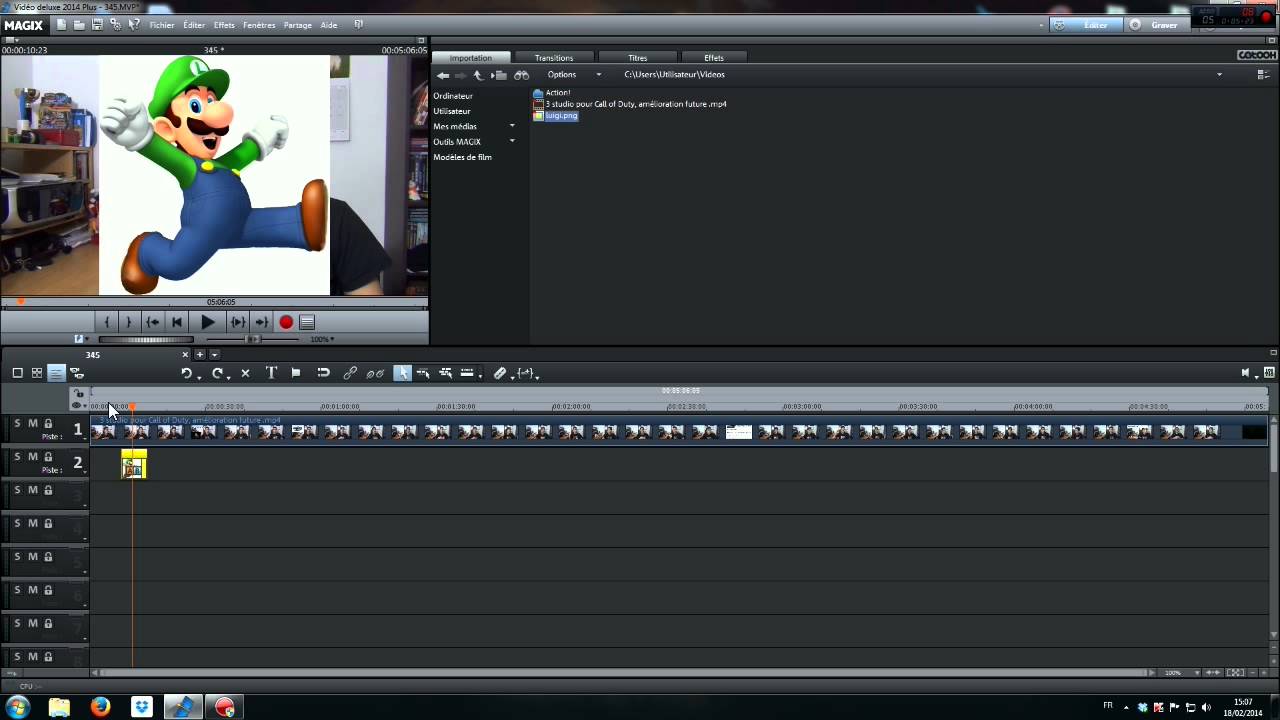Undo the last action in timeline toolbar

(x=186, y=373)
